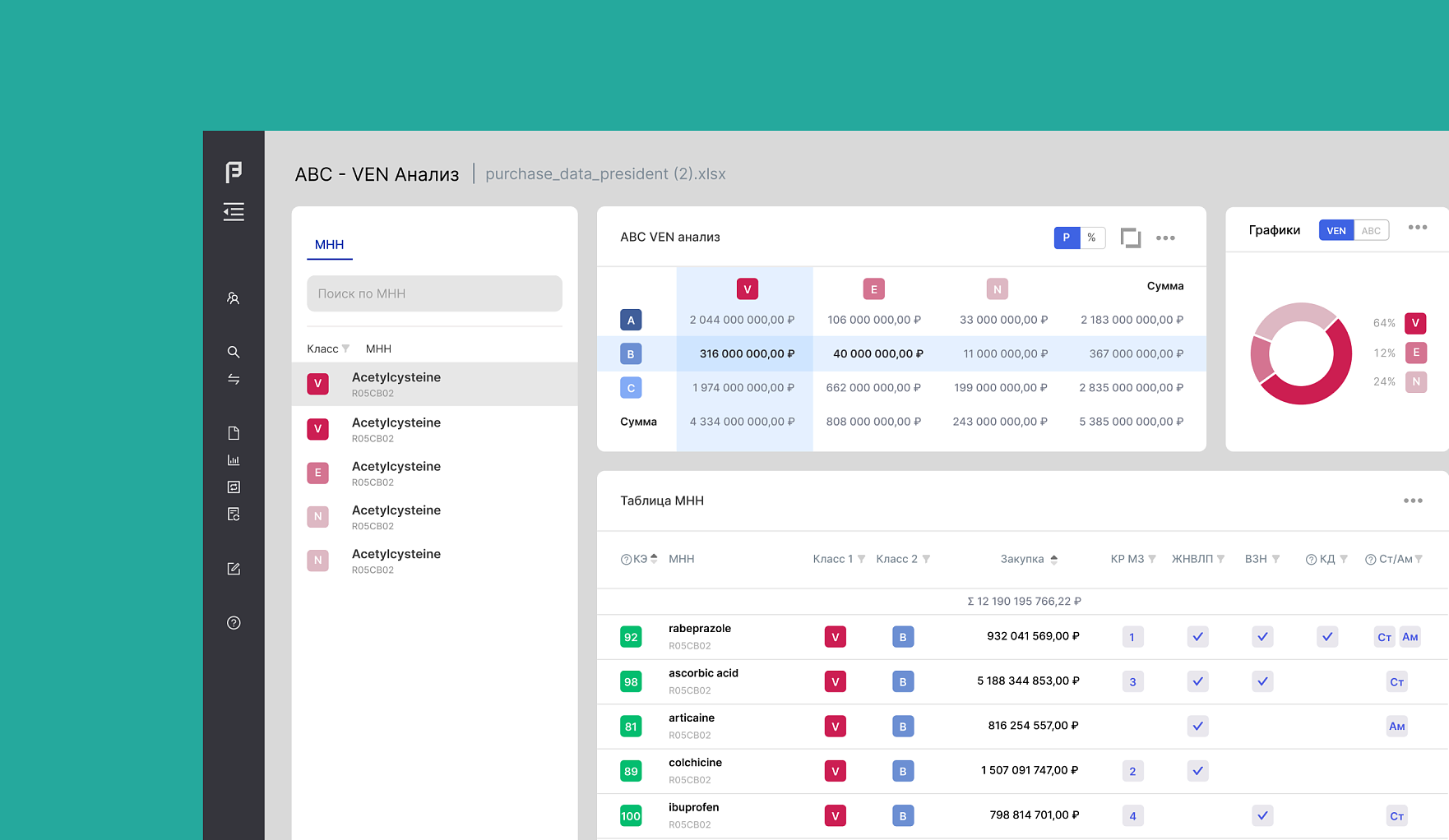Viewport: 1449px width, 840px height.
Task: Click the search magnifier sidebar icon
Action: pyautogui.click(x=234, y=352)
